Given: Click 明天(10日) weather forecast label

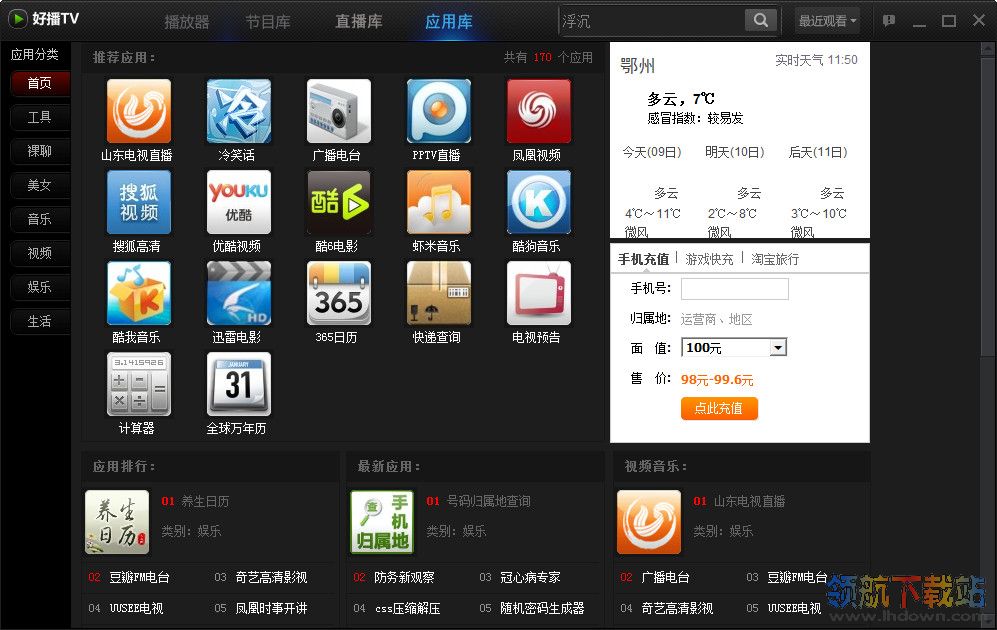Looking at the screenshot, I should point(734,153).
